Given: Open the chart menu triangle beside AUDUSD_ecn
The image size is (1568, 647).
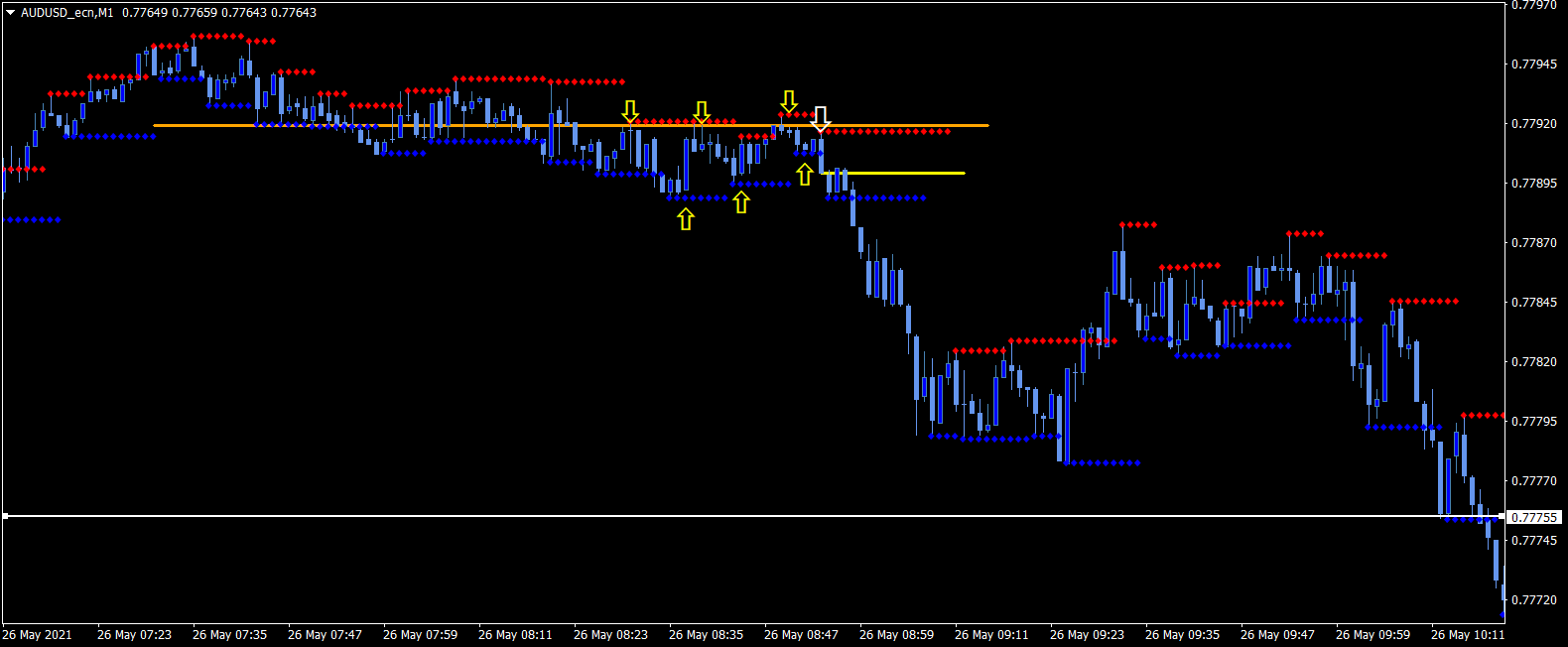Looking at the screenshot, I should coord(10,13).
